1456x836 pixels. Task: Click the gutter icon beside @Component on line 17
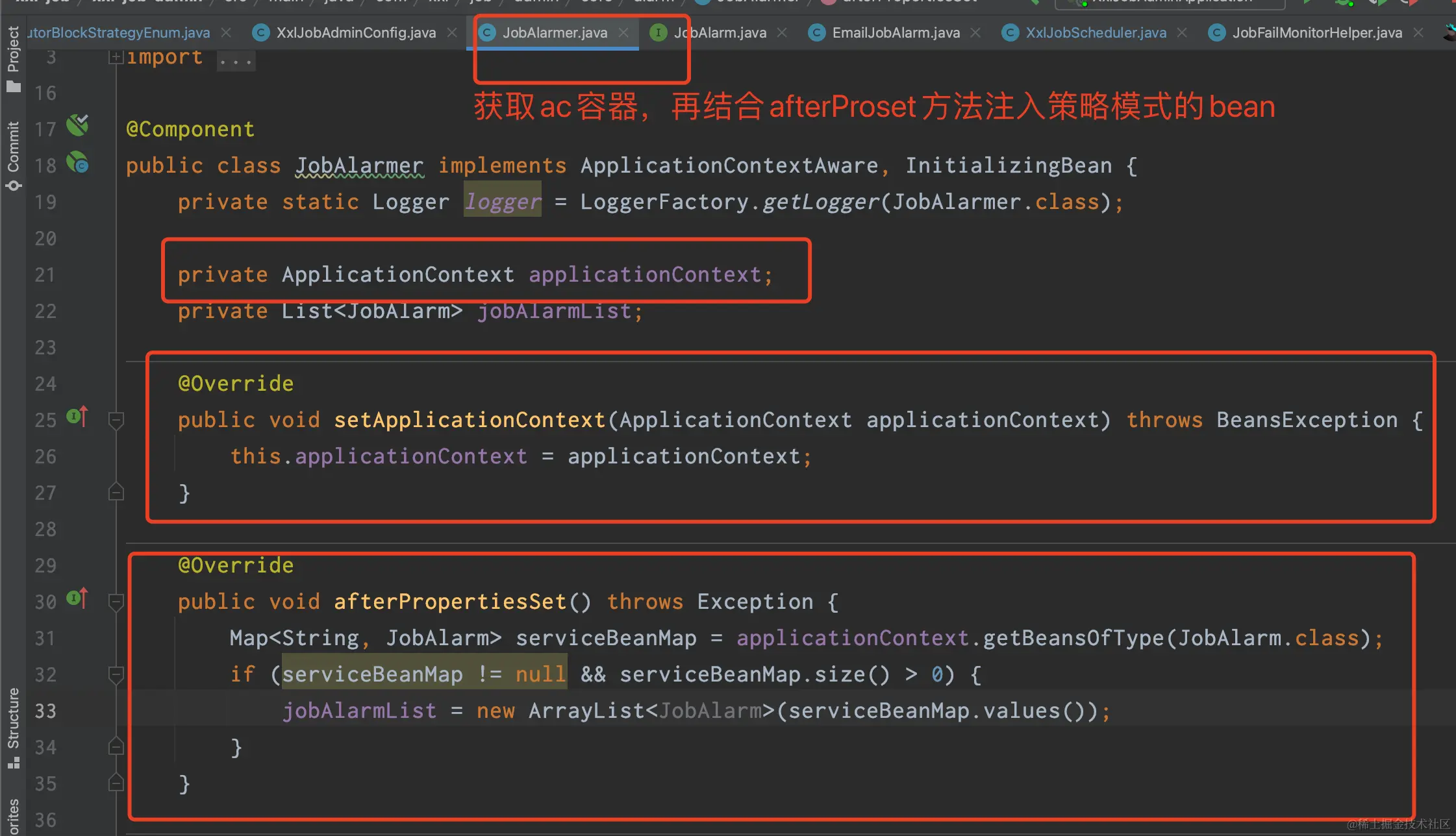coord(77,125)
